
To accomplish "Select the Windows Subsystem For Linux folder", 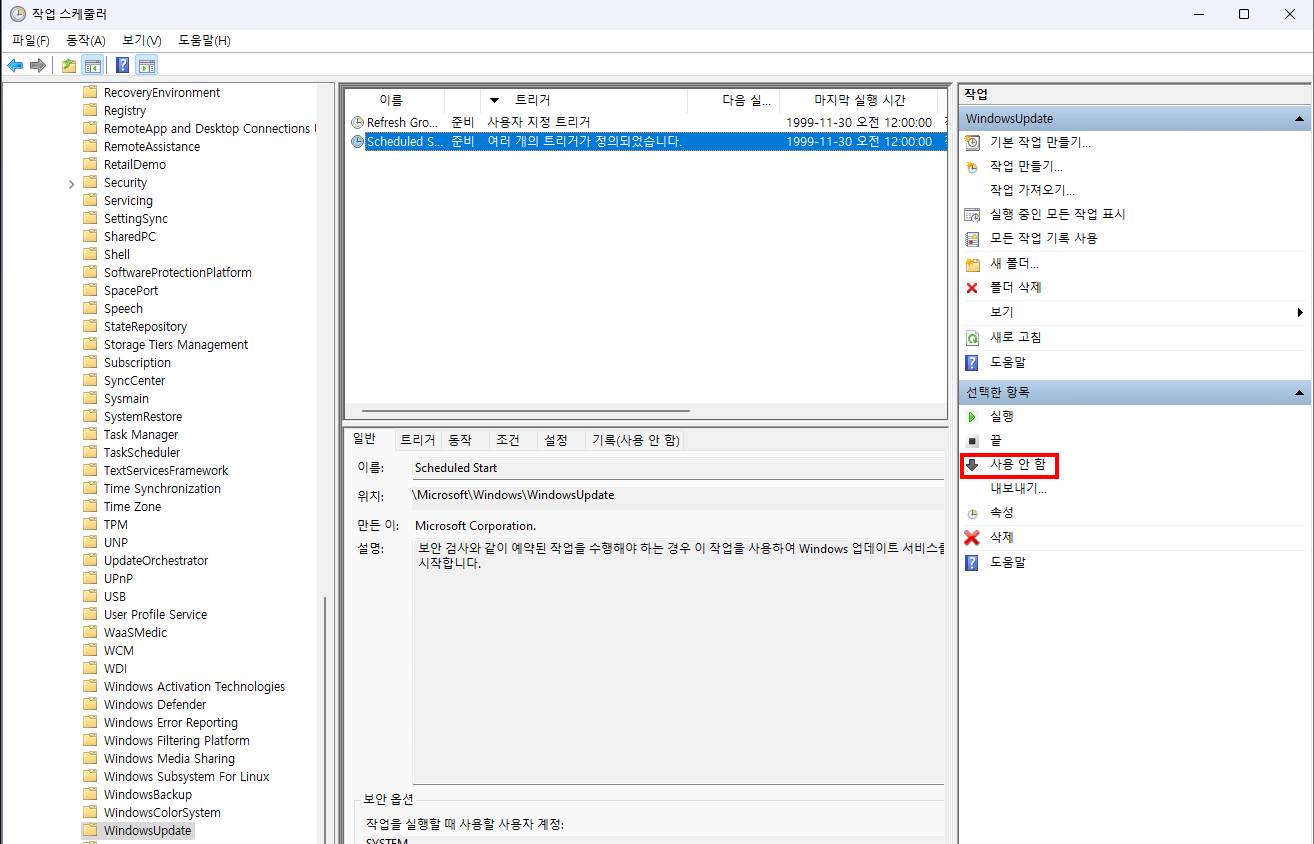I will click(186, 776).
